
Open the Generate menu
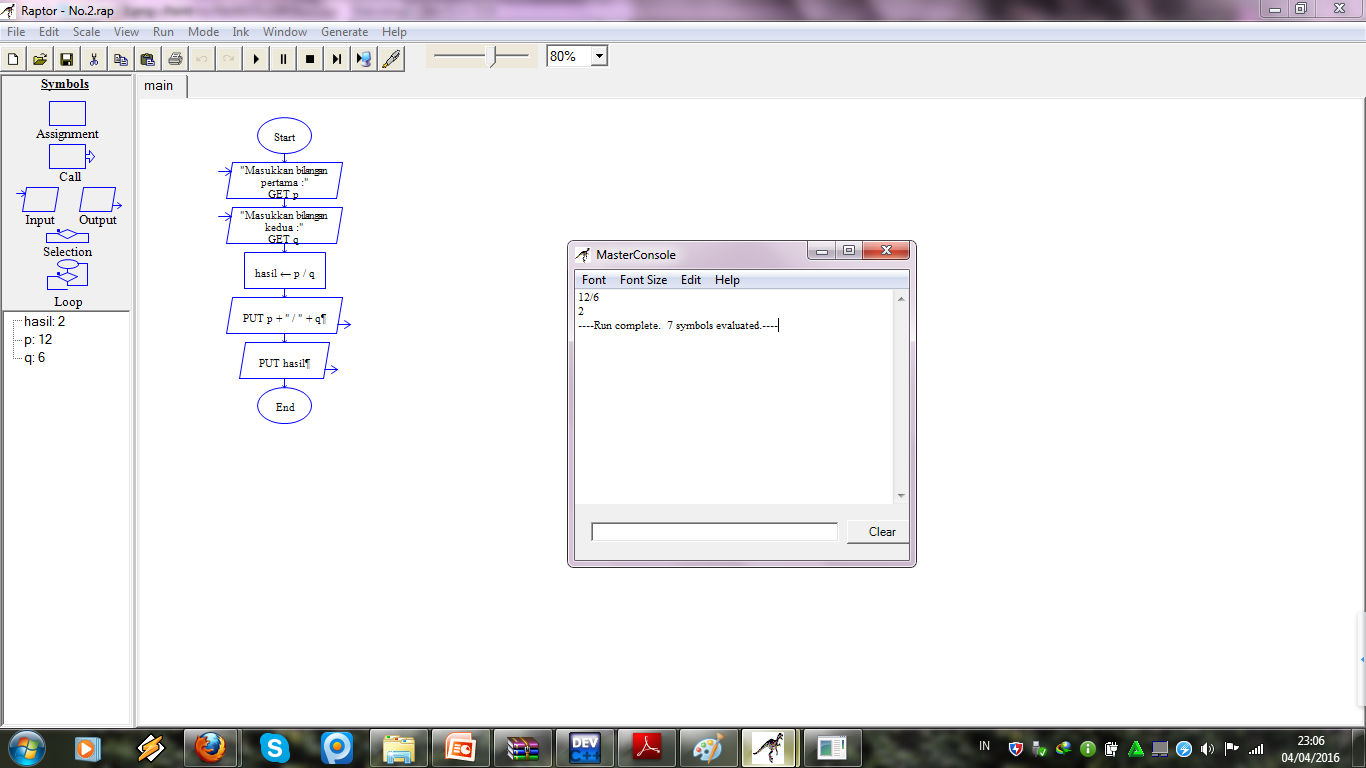coord(344,32)
